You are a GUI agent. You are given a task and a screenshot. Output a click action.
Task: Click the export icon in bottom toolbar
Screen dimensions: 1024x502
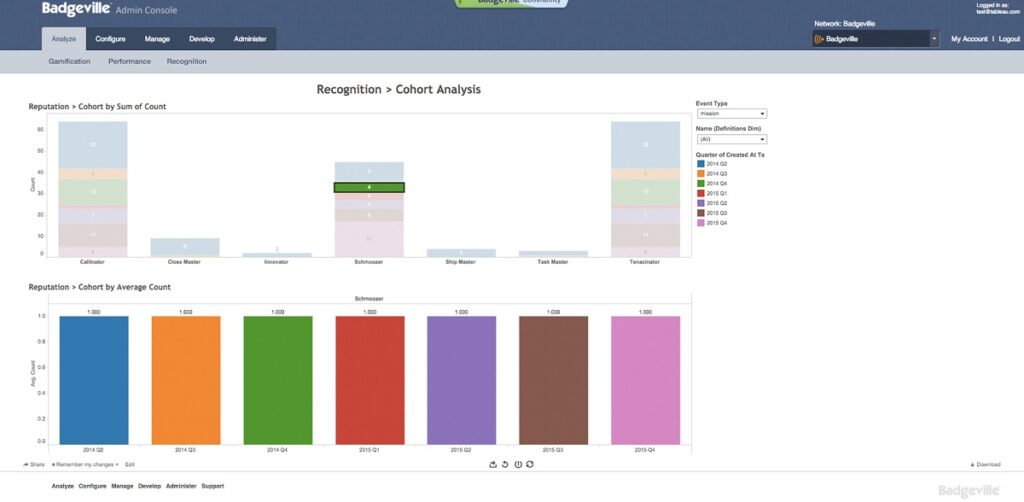click(493, 464)
